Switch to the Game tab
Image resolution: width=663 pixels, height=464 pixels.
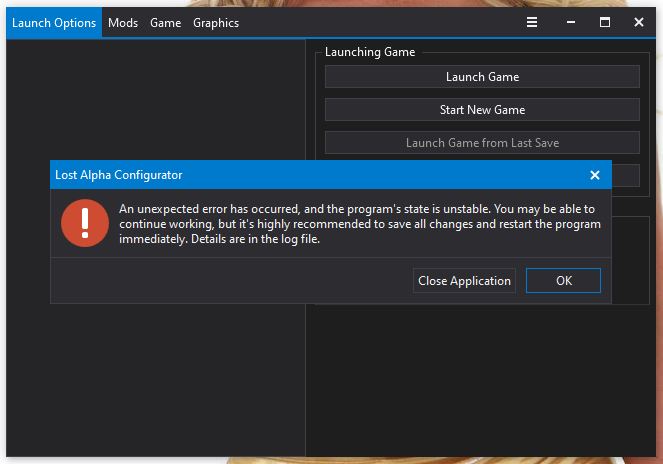[x=165, y=23]
